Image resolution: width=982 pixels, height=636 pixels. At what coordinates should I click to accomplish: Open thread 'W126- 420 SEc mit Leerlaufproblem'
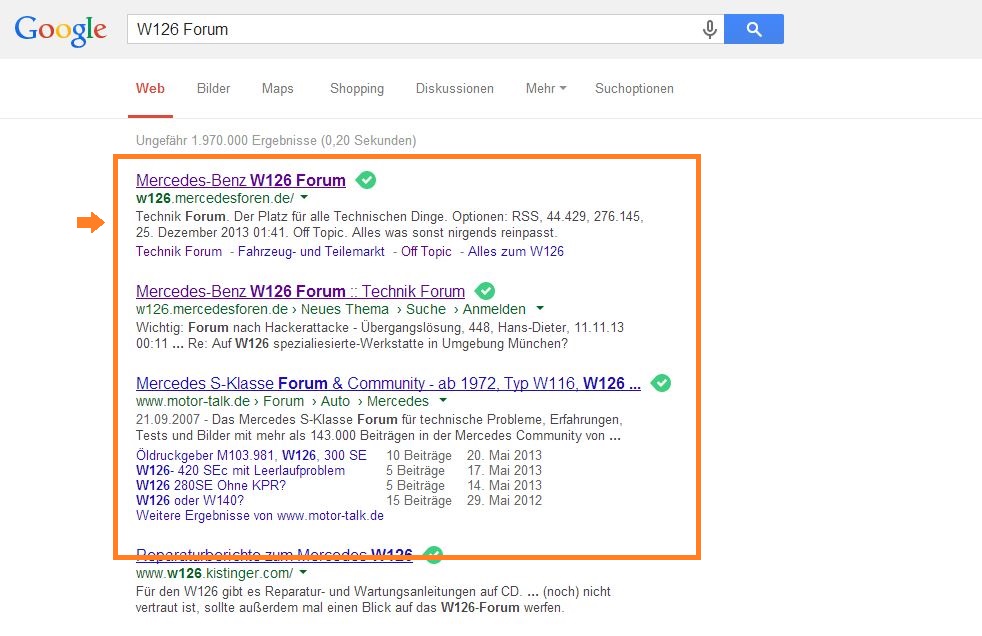(x=240, y=470)
